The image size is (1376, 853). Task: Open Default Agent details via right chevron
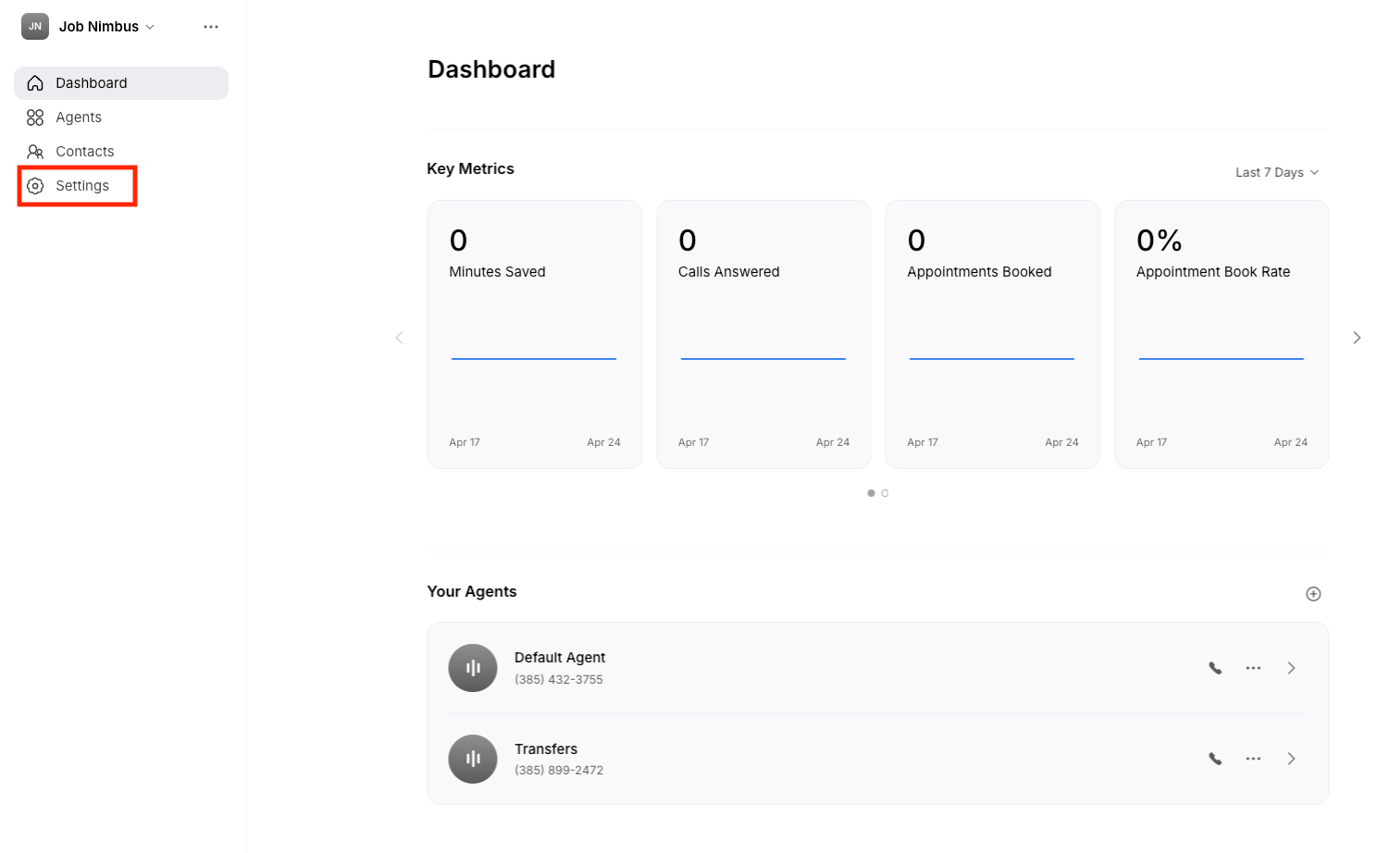pyautogui.click(x=1291, y=667)
